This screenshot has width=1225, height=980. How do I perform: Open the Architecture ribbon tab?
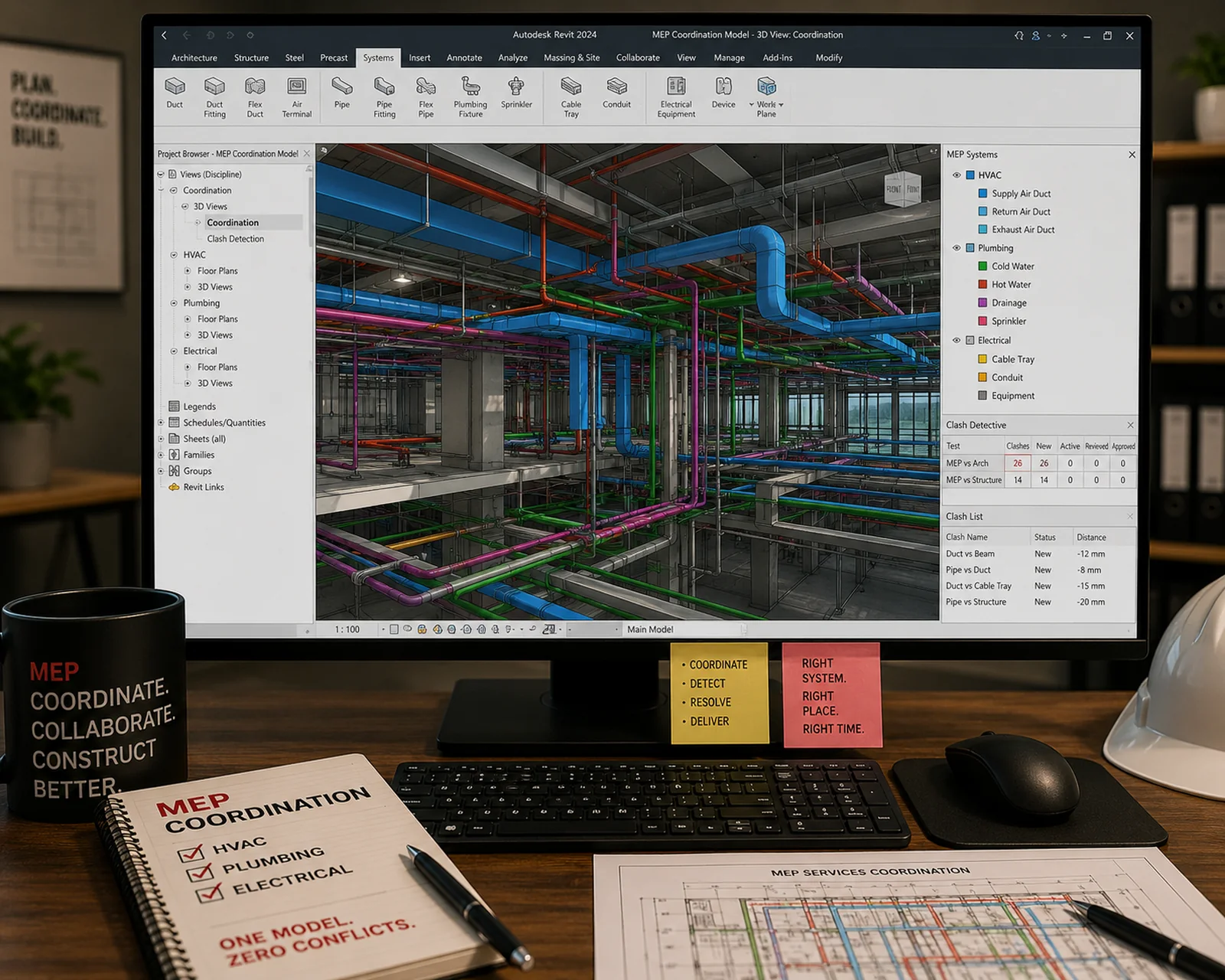(x=194, y=58)
